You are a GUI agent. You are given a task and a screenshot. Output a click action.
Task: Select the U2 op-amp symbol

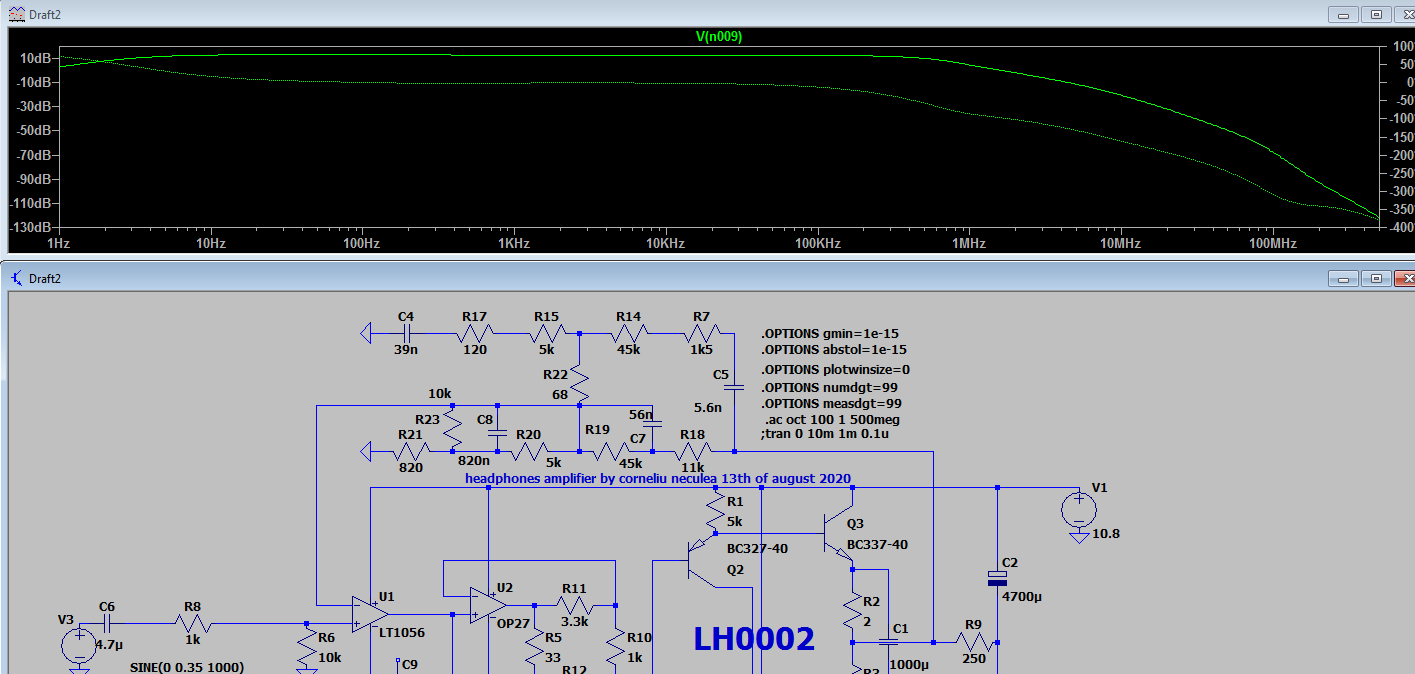[x=488, y=604]
